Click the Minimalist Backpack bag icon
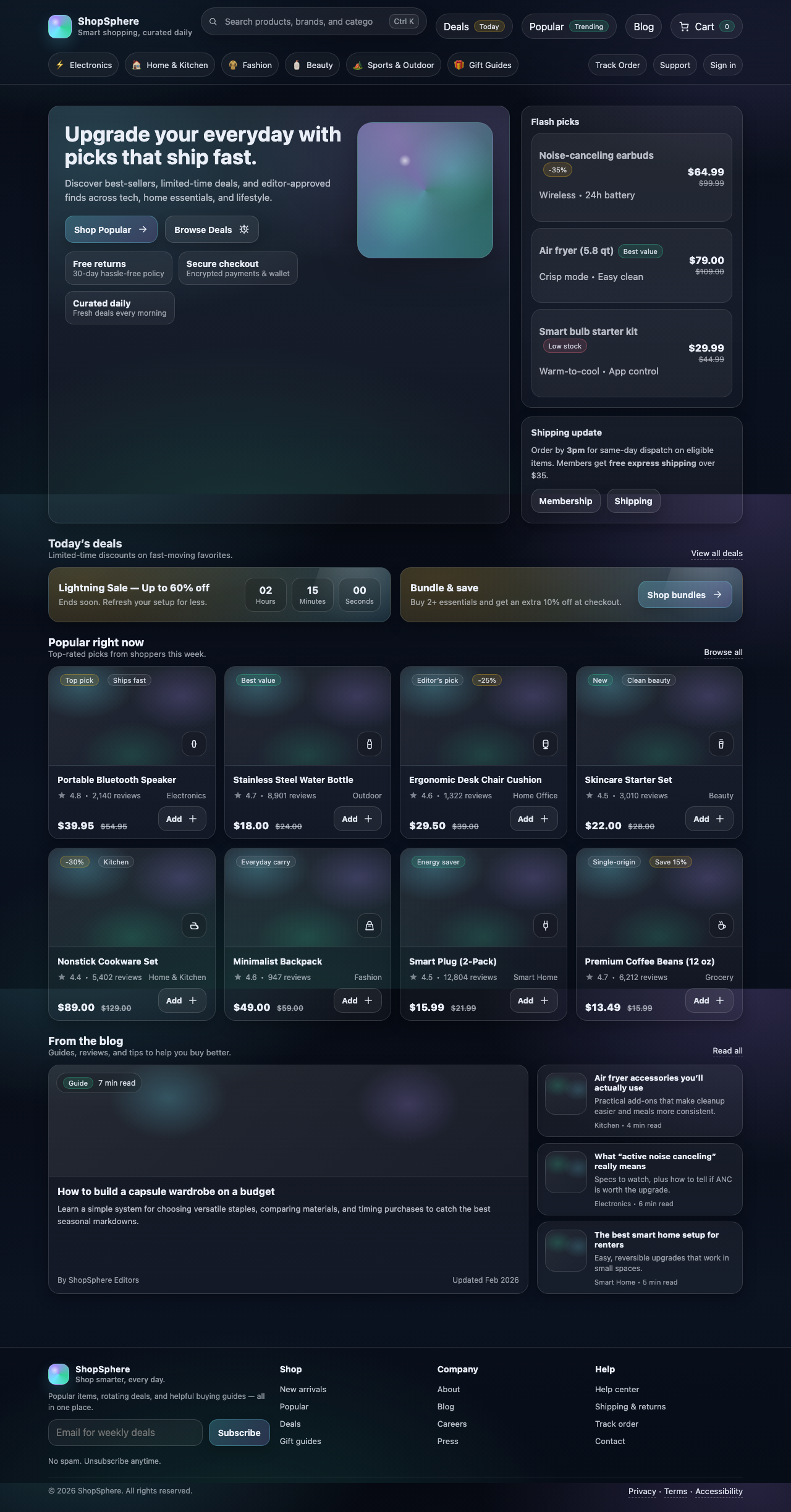791x1512 pixels. point(370,926)
